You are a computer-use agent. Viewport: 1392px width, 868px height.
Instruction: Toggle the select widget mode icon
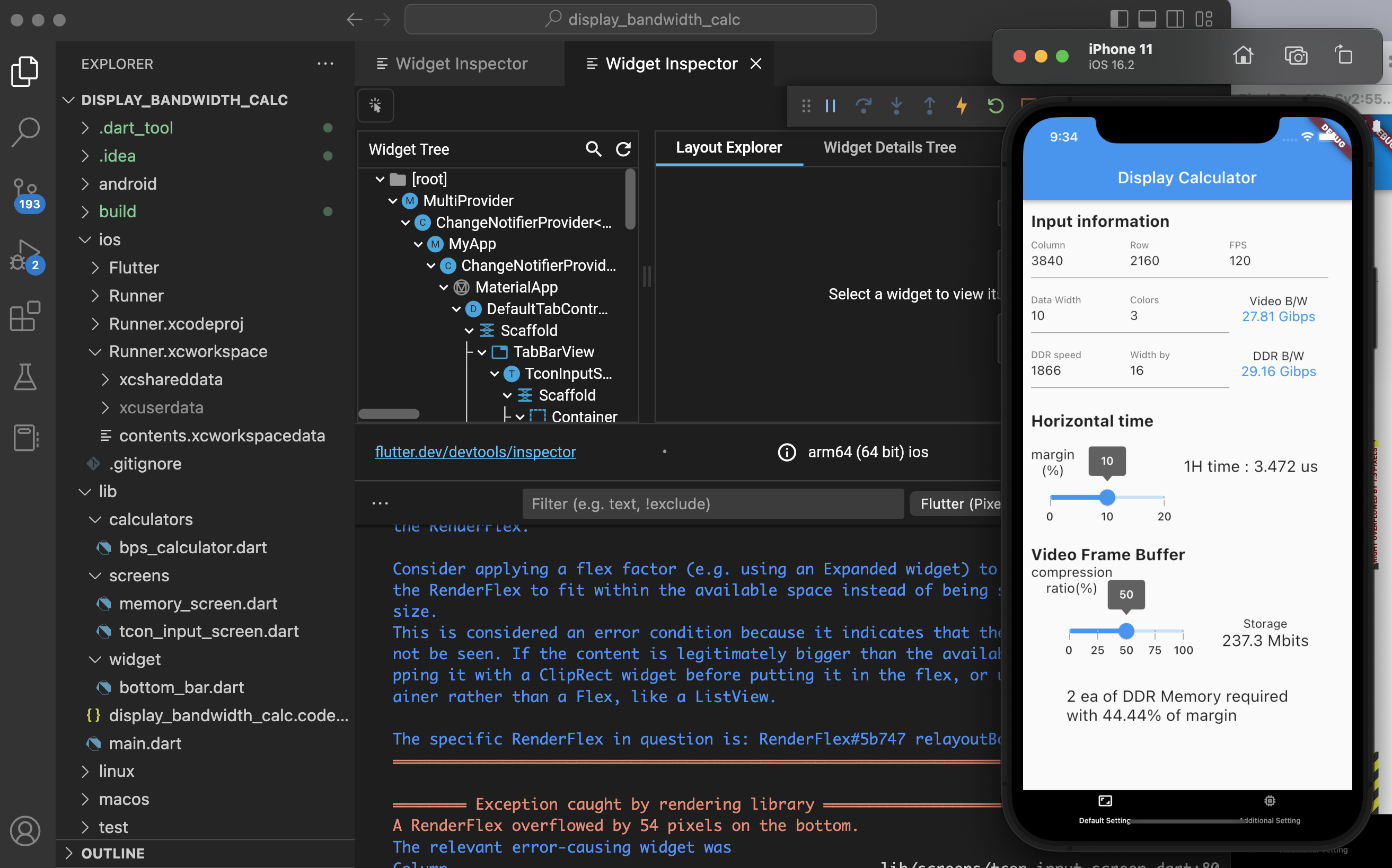coord(375,105)
